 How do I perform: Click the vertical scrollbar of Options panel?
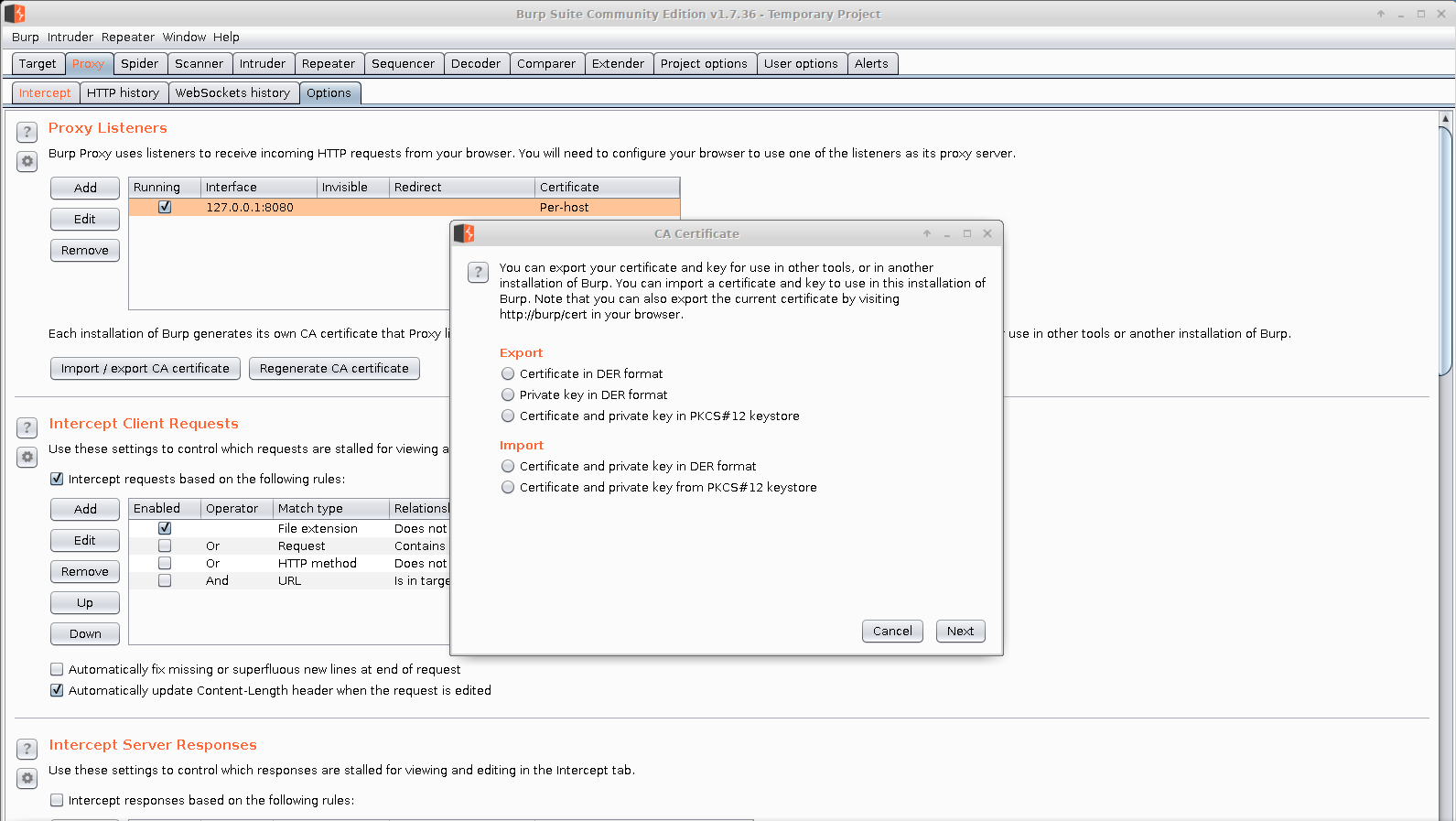[1446, 251]
